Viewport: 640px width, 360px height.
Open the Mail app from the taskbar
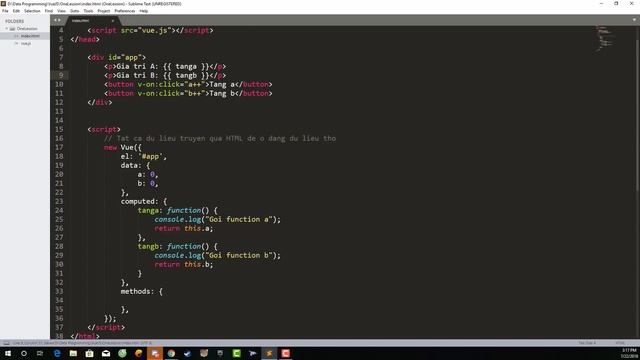(106, 353)
